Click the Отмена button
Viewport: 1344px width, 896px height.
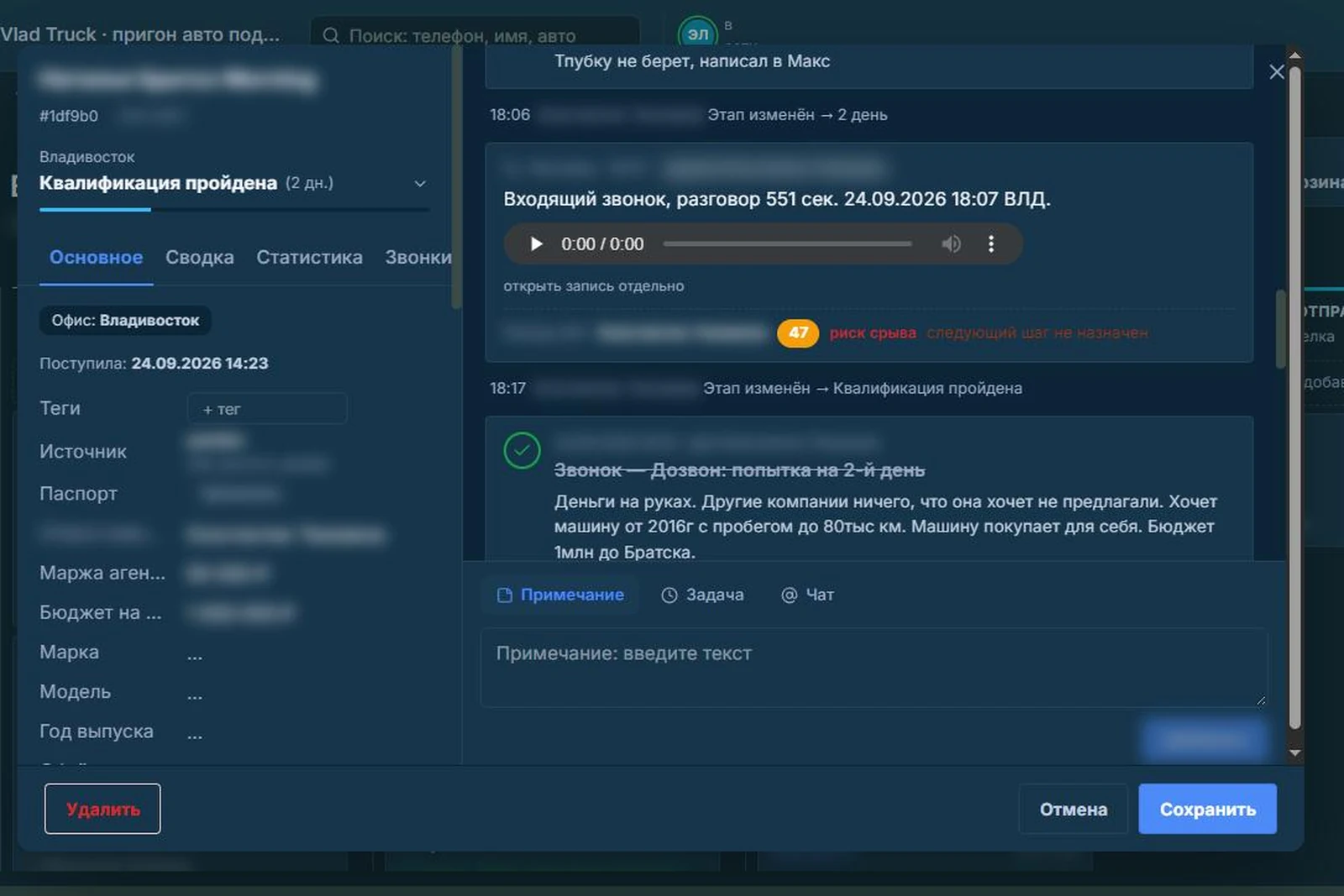click(1074, 809)
